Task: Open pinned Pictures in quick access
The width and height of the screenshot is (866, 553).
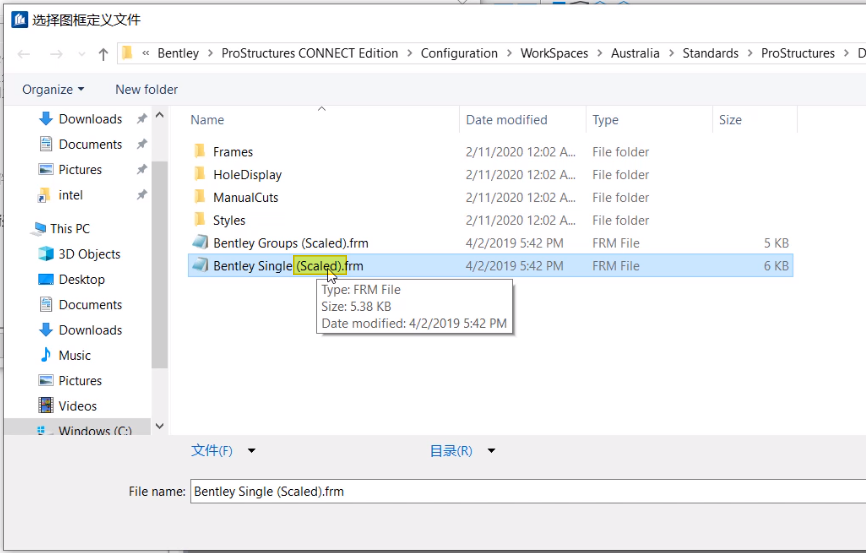Action: click(80, 170)
